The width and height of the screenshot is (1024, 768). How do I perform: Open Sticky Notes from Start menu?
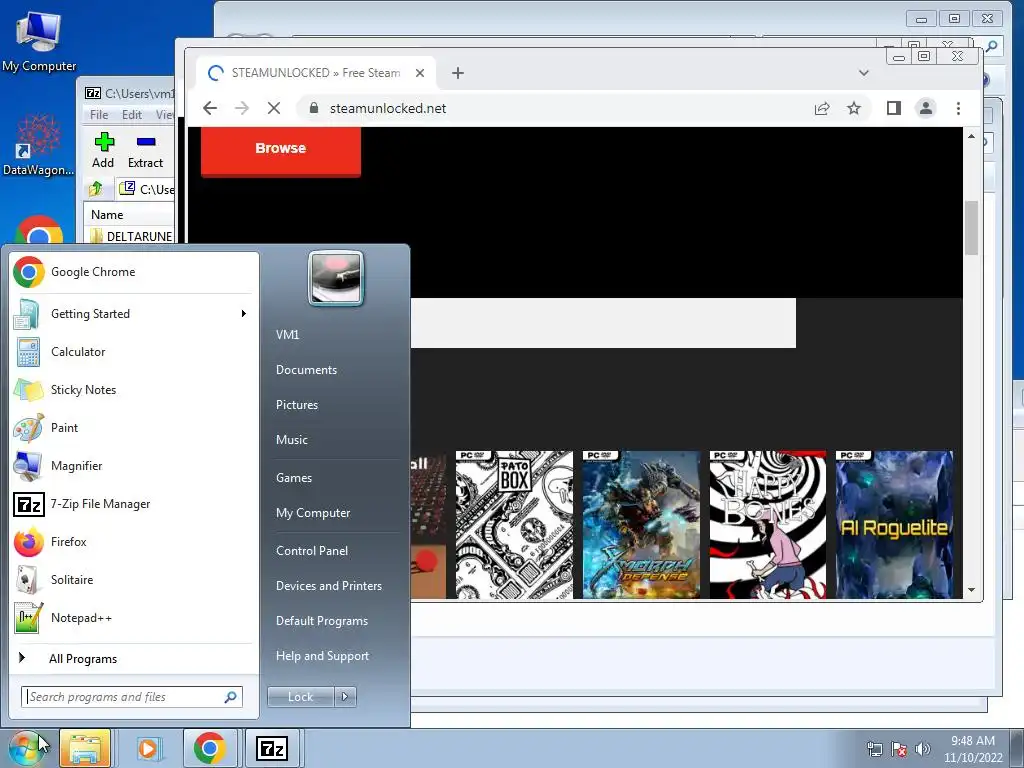134,390
